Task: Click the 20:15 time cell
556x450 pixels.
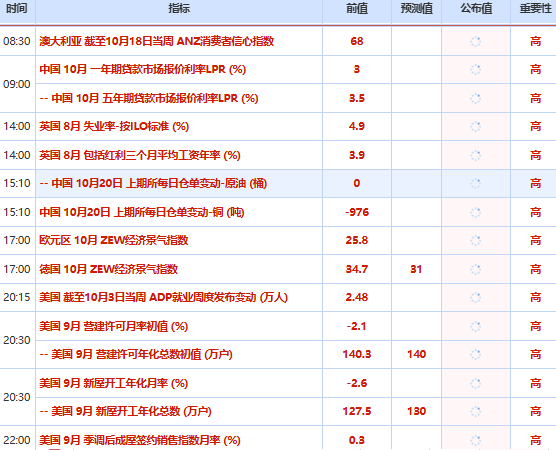Action: [x=17, y=297]
